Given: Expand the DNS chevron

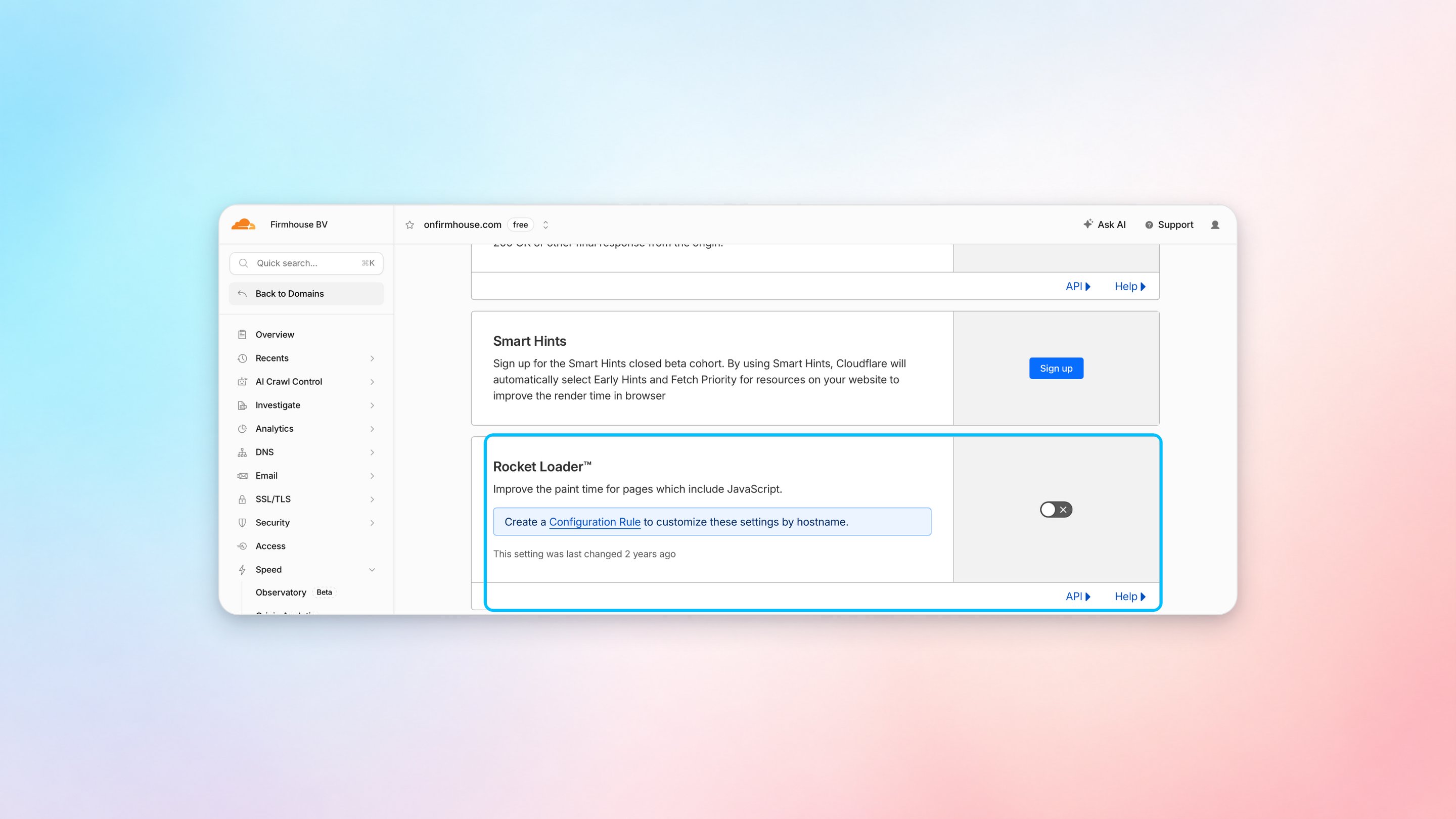Looking at the screenshot, I should tap(373, 452).
